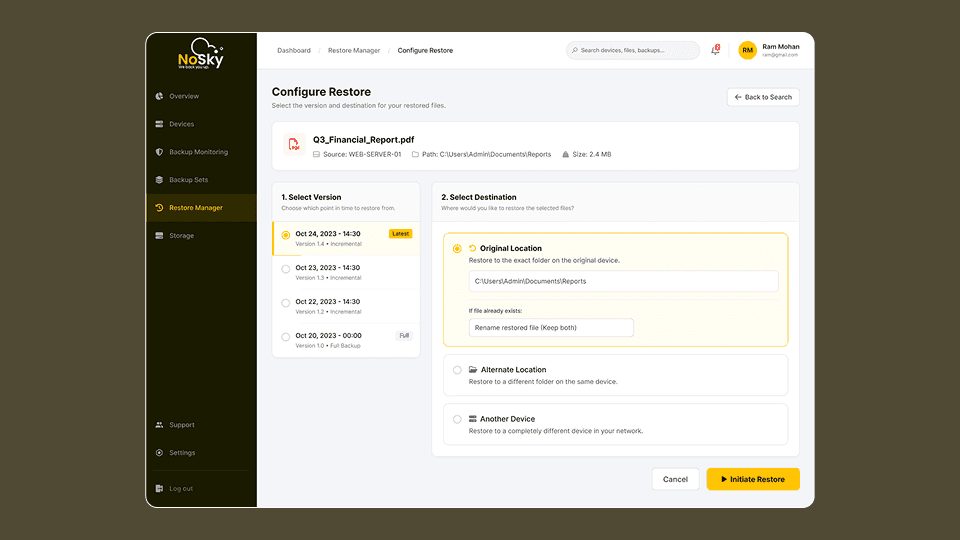This screenshot has height=540, width=960.
Task: Open Overview from the sidebar
Action: tap(183, 96)
